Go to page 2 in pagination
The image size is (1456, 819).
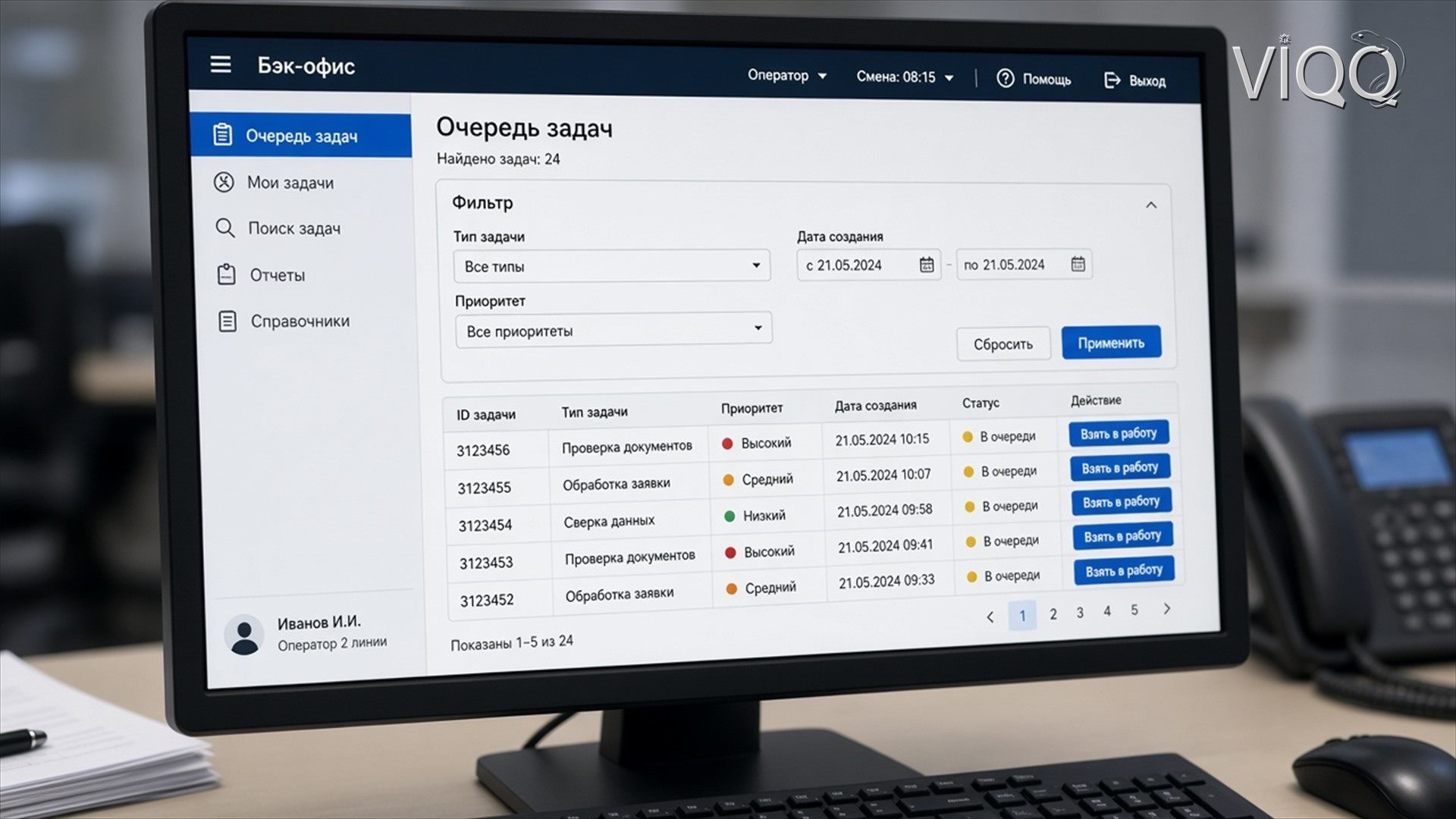1053,614
